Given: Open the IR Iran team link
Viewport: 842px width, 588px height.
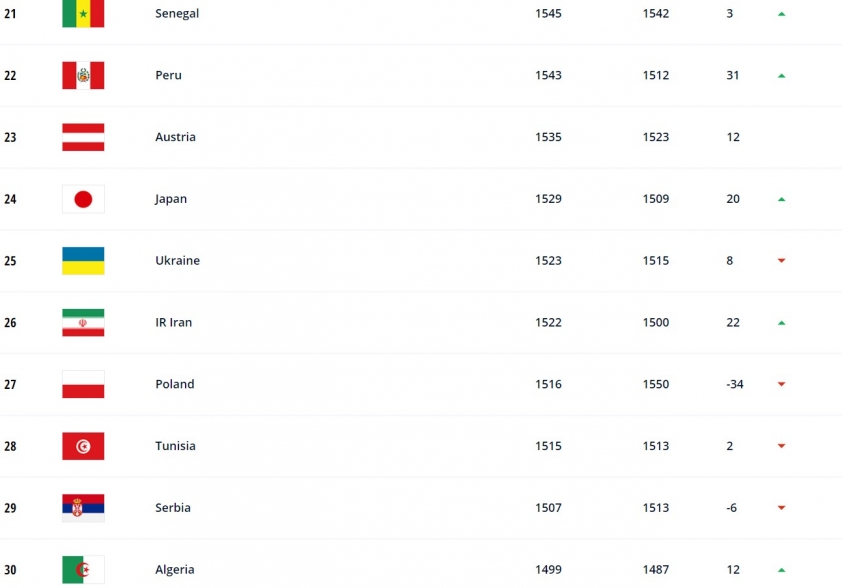Looking at the screenshot, I should coord(173,322).
